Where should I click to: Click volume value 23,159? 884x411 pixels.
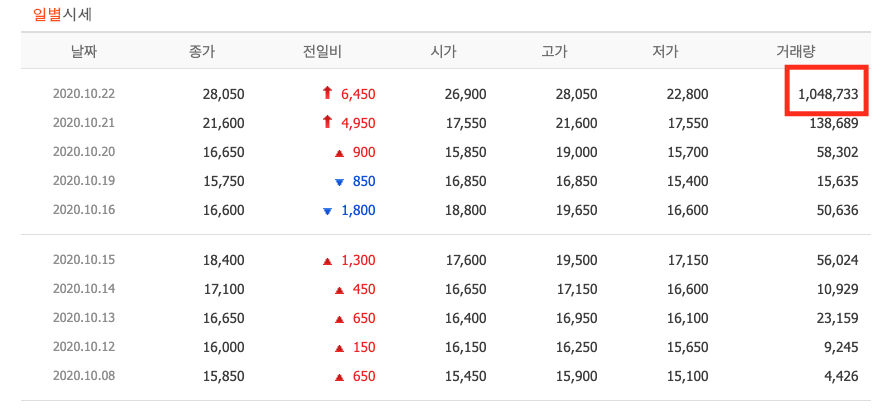(839, 318)
